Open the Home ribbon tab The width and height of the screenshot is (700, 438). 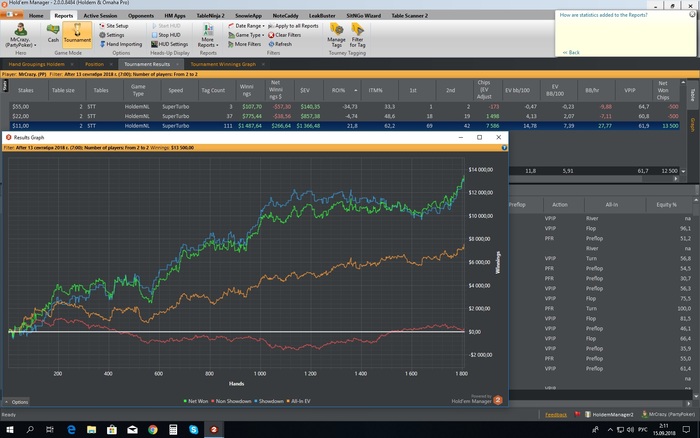(x=36, y=16)
